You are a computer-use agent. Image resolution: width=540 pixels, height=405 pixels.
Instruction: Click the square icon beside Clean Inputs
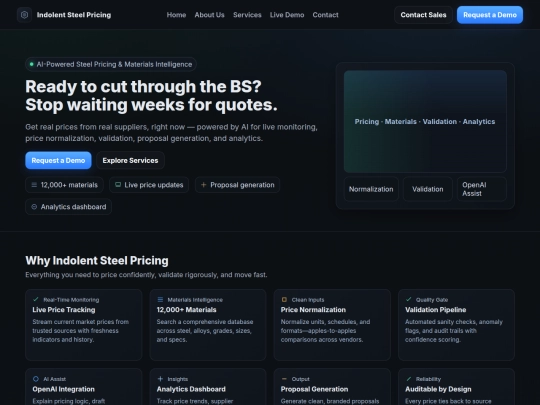(x=284, y=300)
